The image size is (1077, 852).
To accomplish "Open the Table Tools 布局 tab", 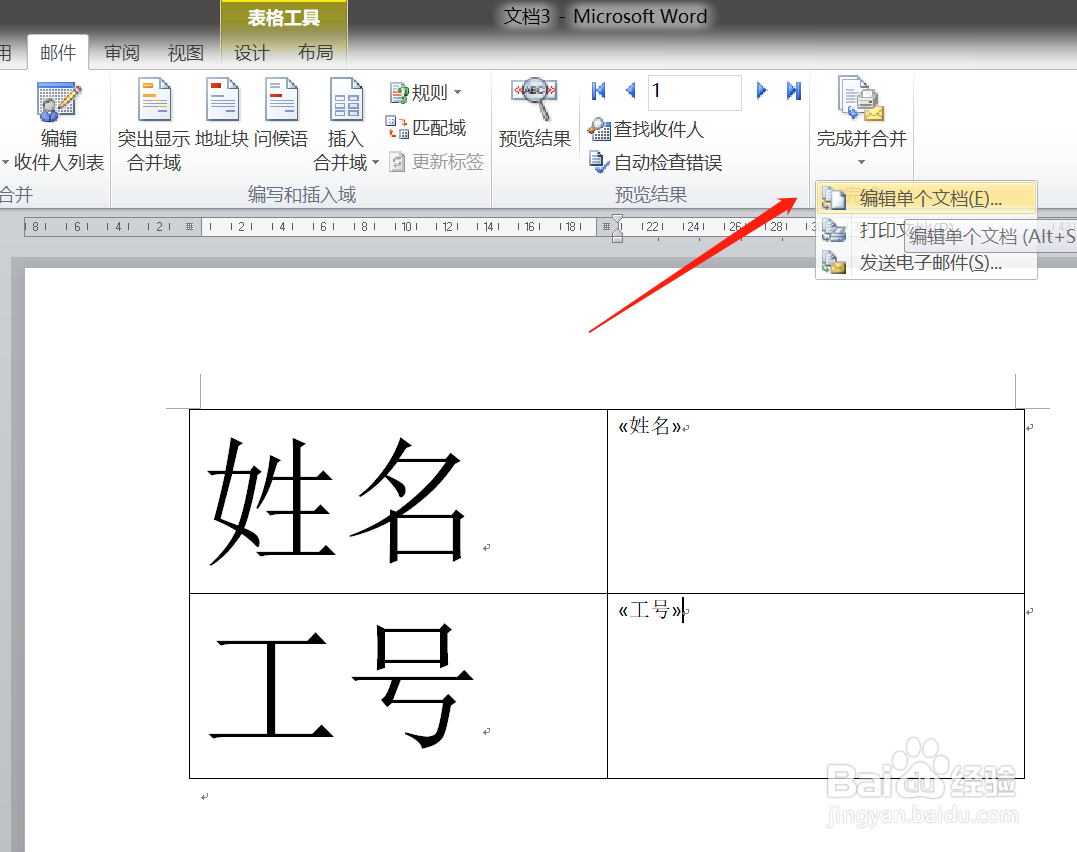I will [x=316, y=53].
